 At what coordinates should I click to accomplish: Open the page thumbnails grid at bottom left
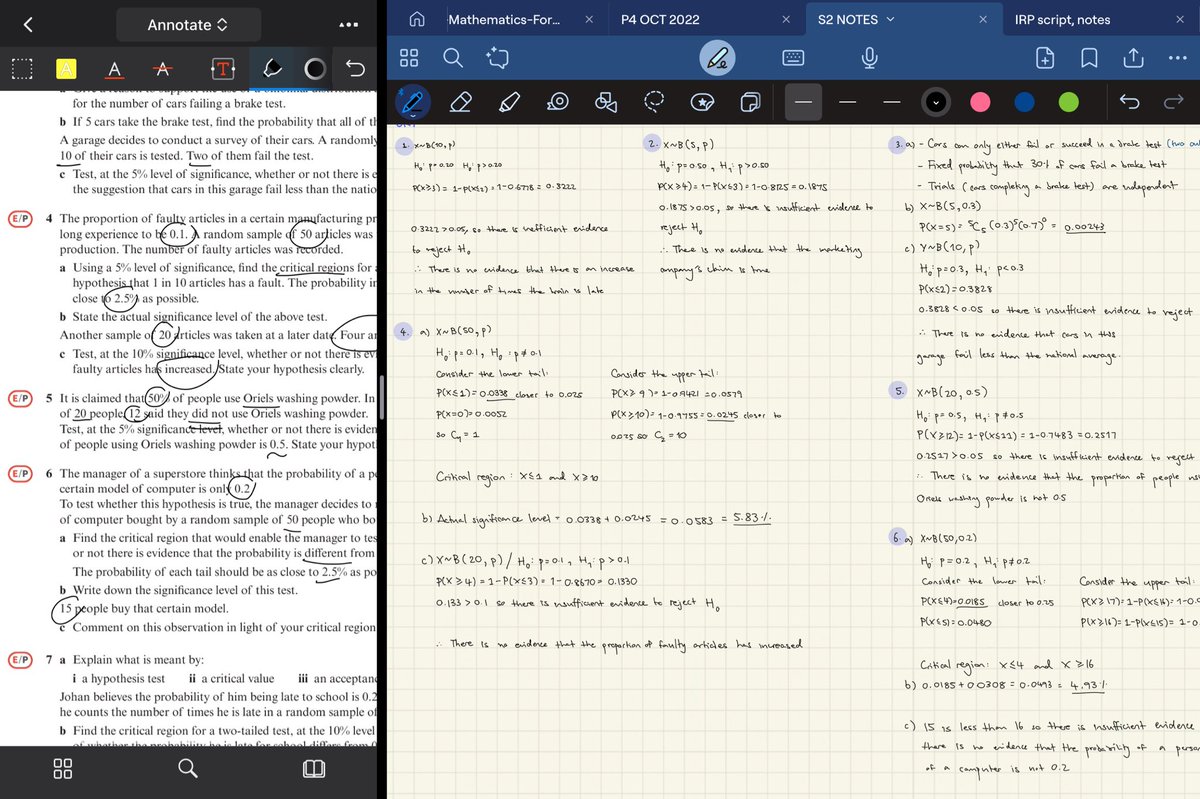pos(63,768)
